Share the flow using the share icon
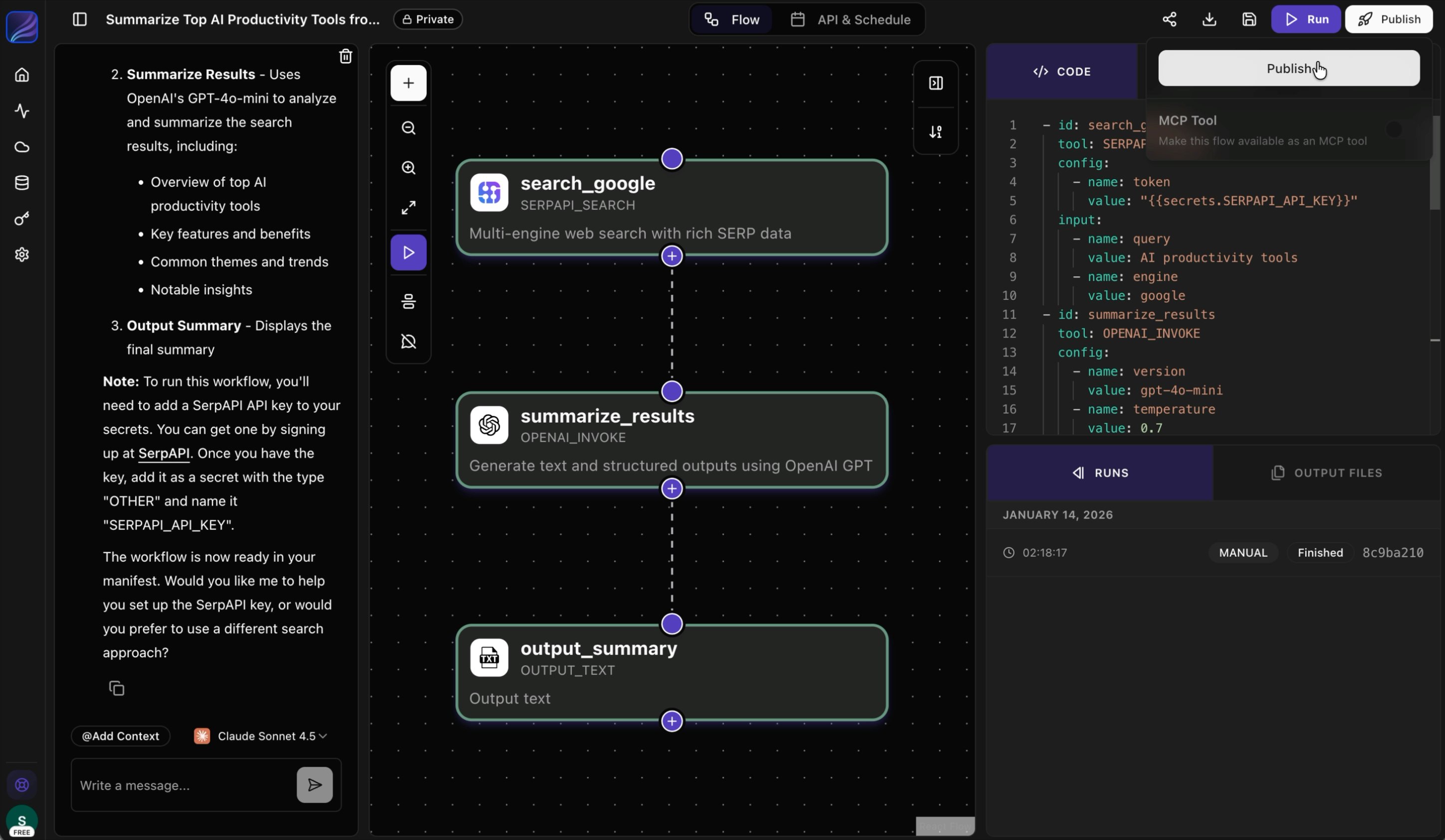Viewport: 1445px width, 840px height. pos(1169,19)
